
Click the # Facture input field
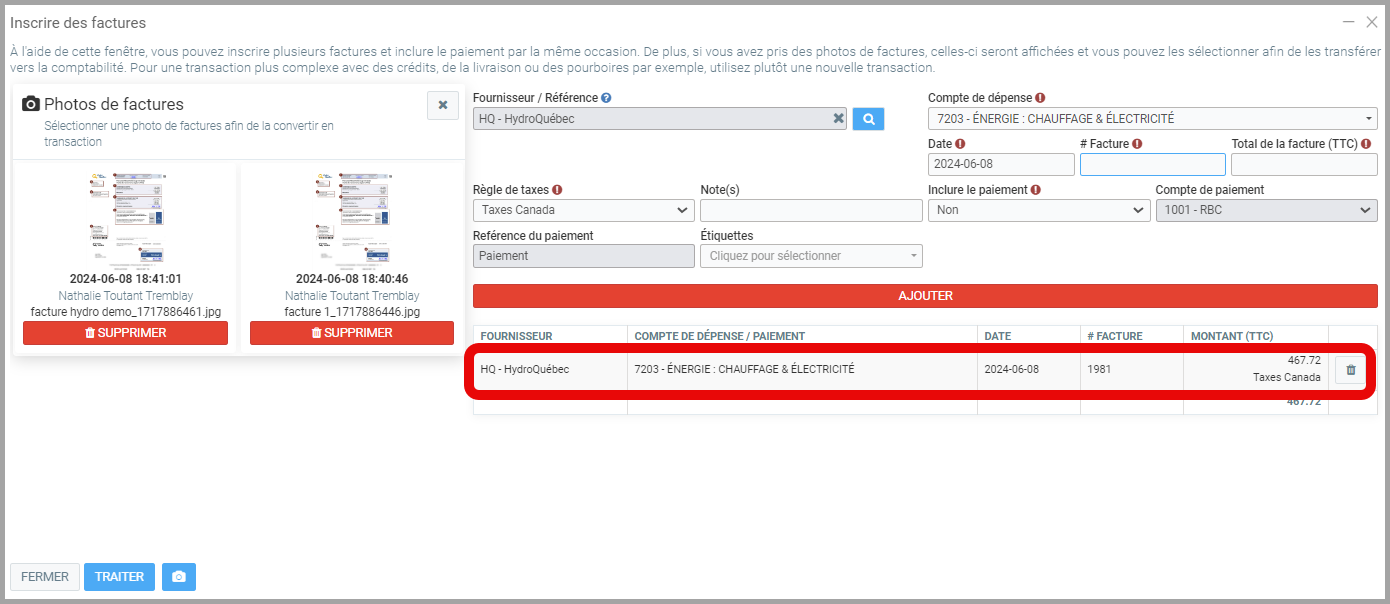[x=1152, y=164]
